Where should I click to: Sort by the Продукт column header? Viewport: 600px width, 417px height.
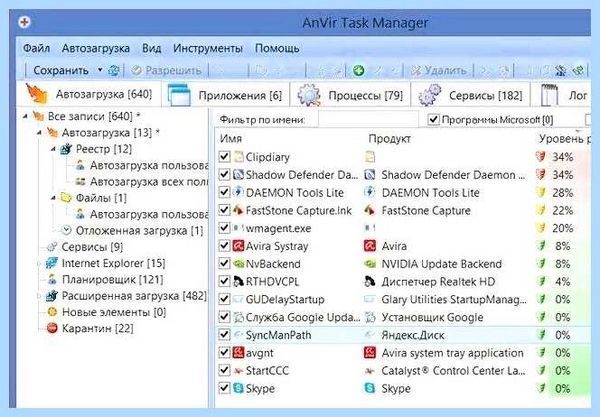(x=390, y=138)
